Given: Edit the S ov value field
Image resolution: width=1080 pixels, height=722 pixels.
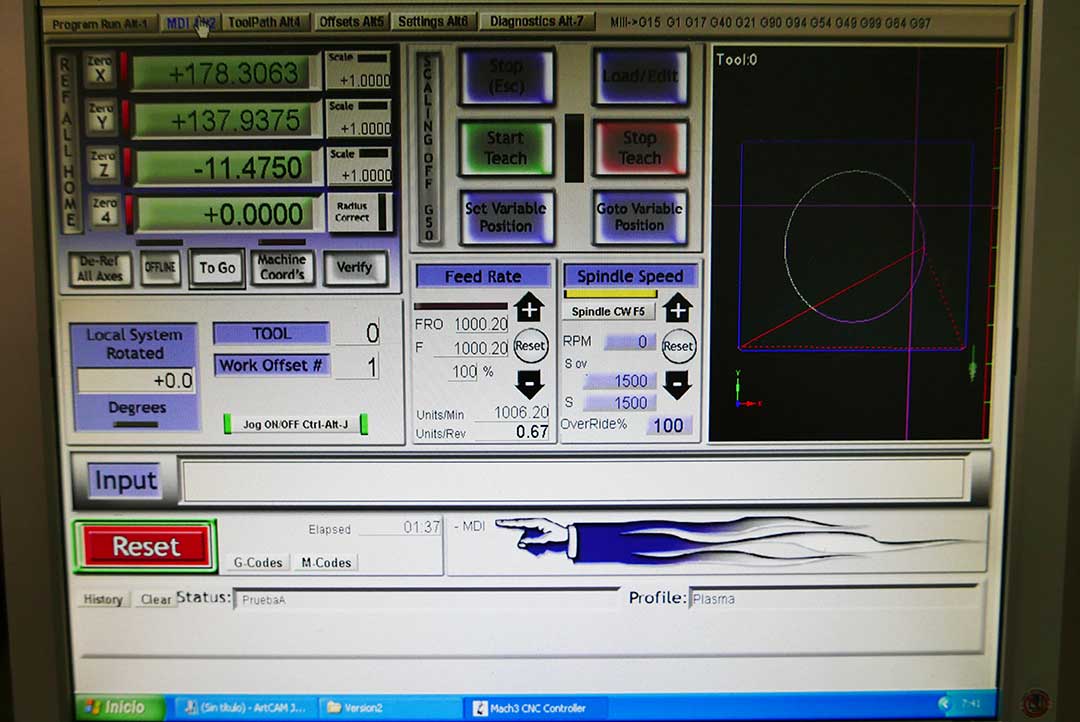Looking at the screenshot, I should pos(619,381).
